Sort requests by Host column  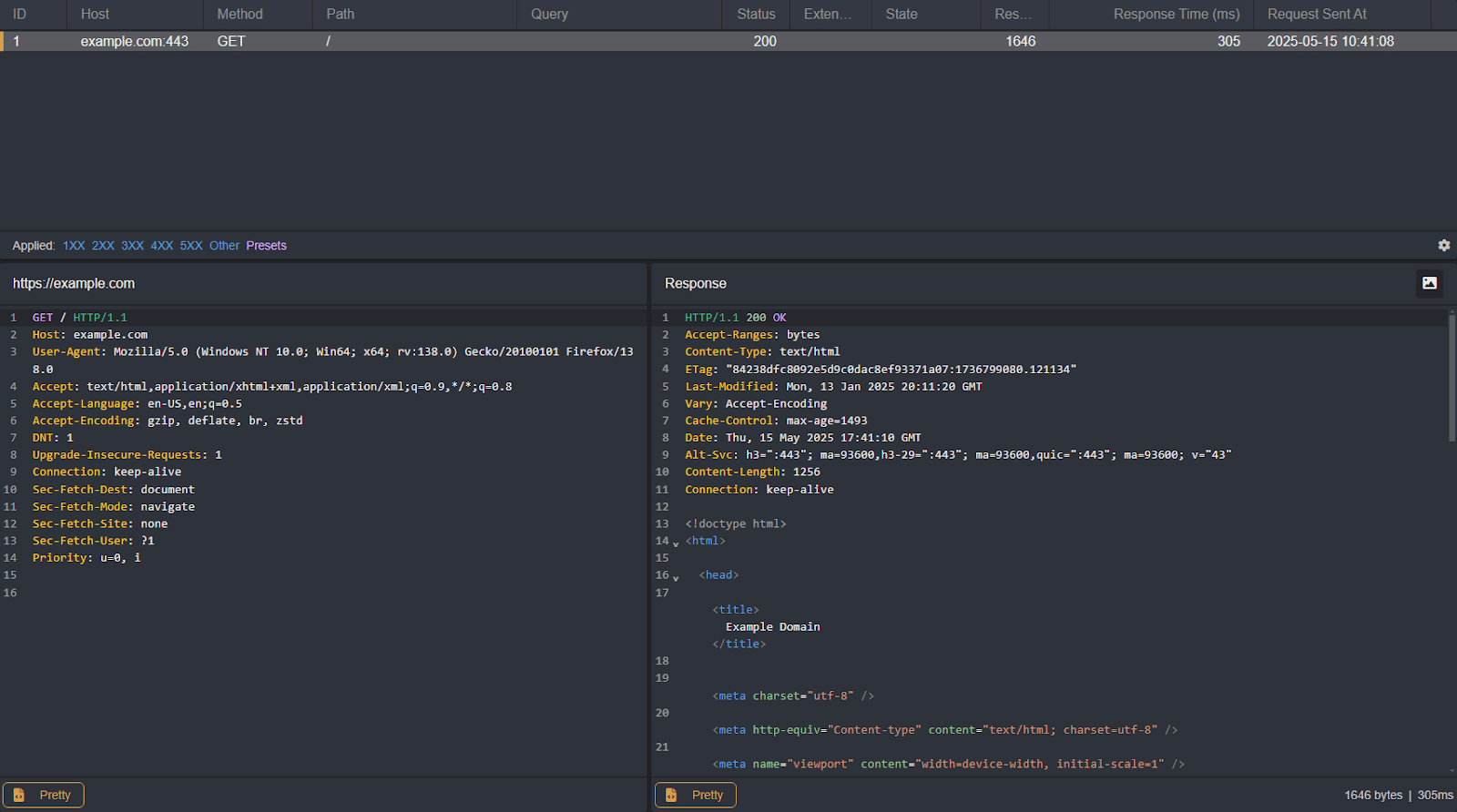(95, 15)
